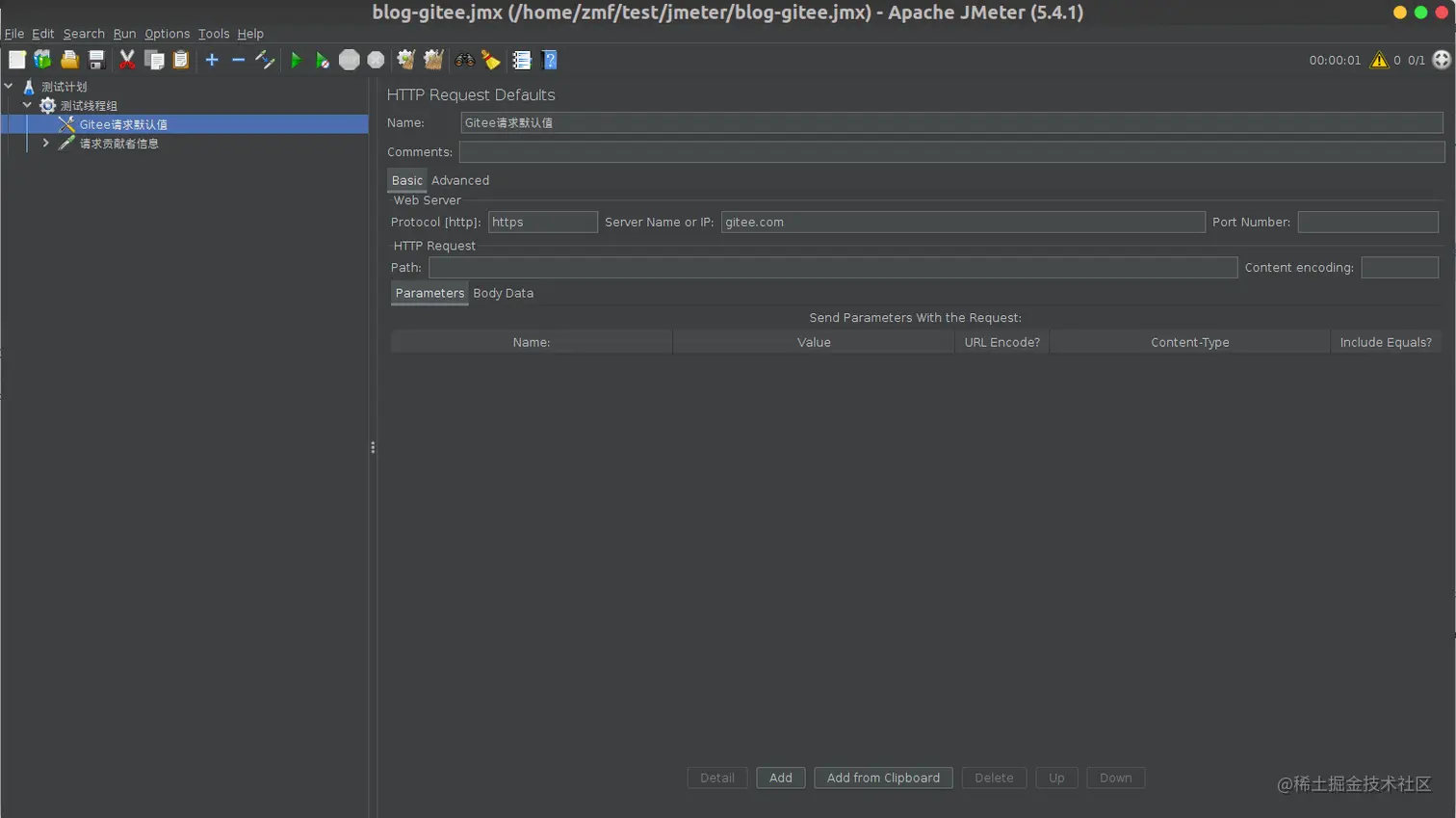1456x818 pixels.
Task: Start test with no pauses icon
Action: tap(323, 60)
